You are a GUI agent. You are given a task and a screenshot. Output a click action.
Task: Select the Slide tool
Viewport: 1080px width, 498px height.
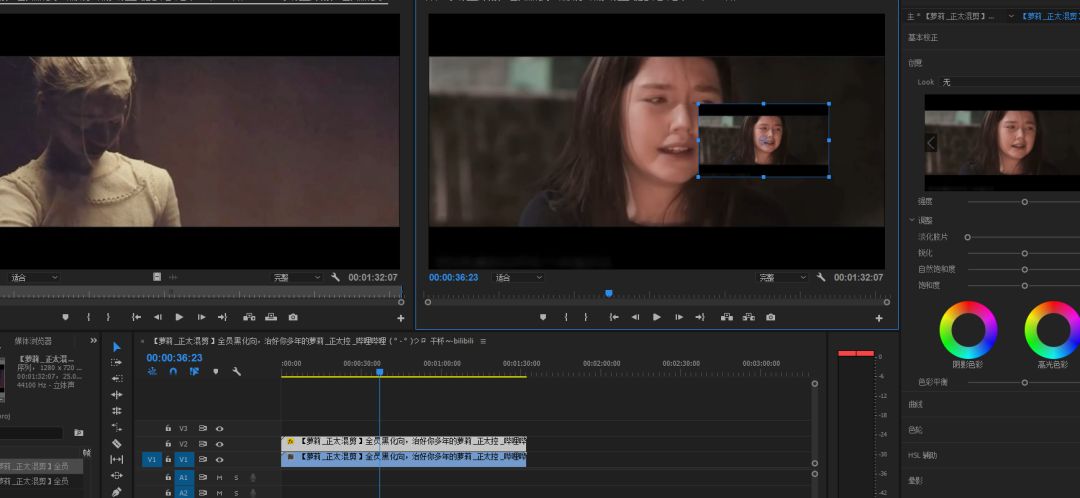click(116, 475)
